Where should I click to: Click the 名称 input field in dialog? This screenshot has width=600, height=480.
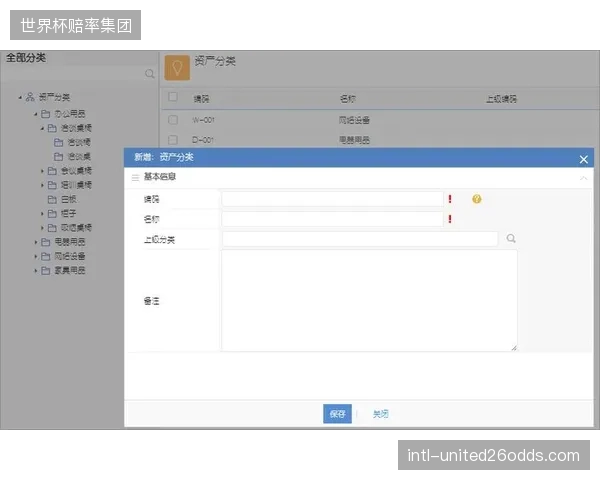tap(333, 219)
